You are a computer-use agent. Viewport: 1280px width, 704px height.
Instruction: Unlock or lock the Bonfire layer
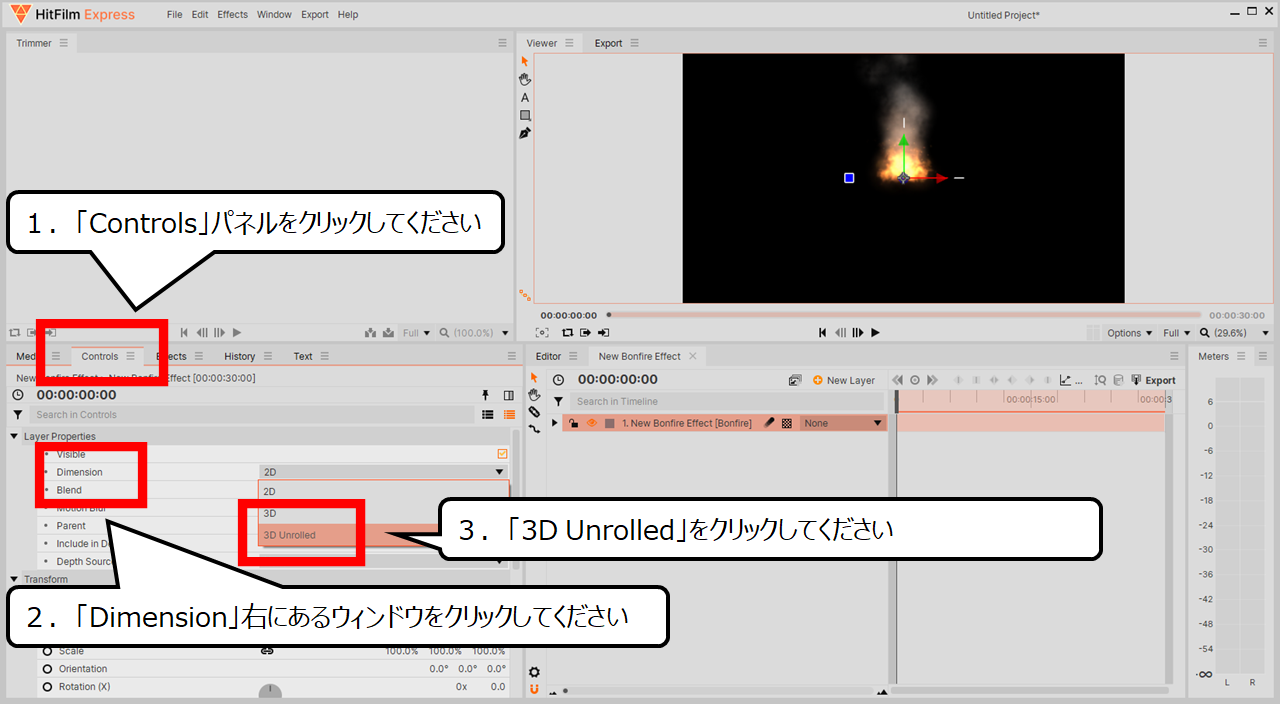click(x=574, y=423)
